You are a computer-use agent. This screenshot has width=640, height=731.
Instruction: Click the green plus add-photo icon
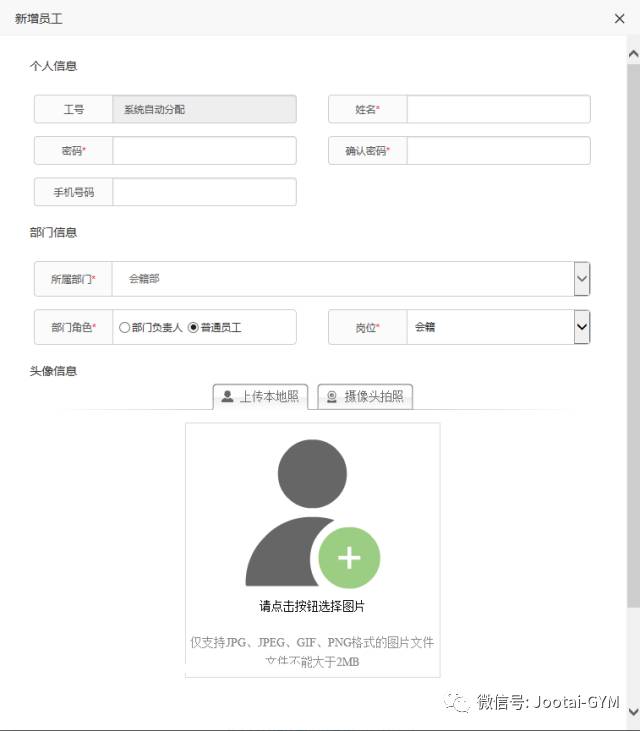point(349,558)
